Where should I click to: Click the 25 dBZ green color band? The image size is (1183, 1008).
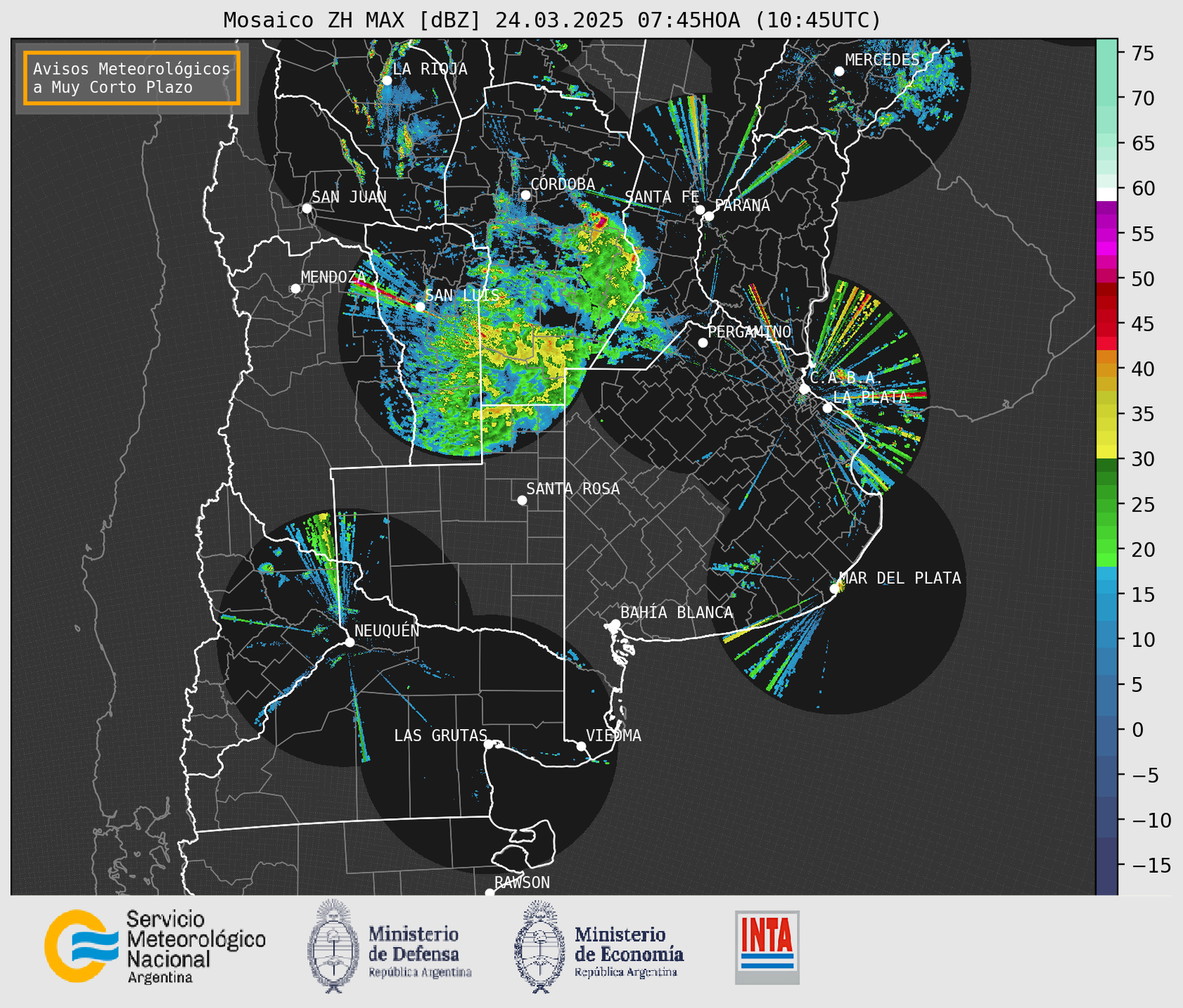[x=1107, y=505]
